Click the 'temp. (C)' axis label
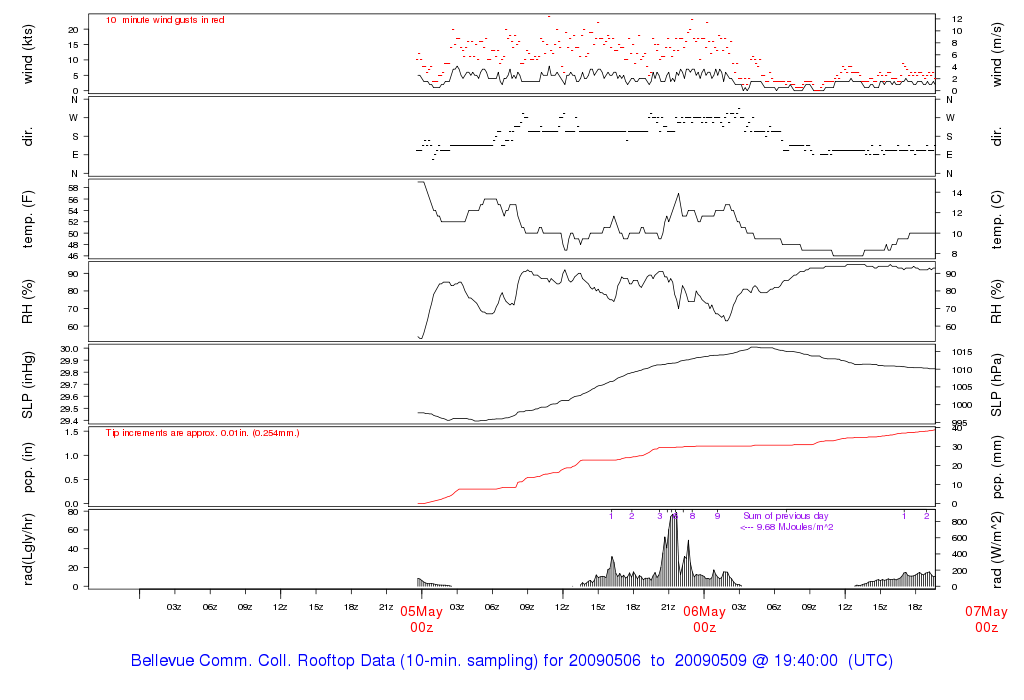 (x=997, y=220)
